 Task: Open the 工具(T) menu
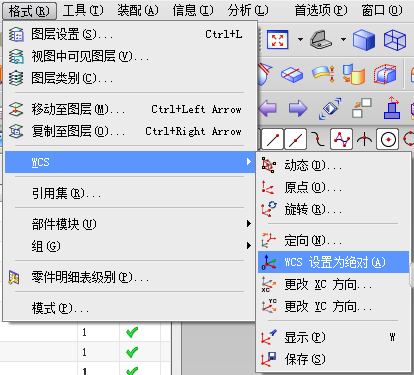[x=83, y=11]
